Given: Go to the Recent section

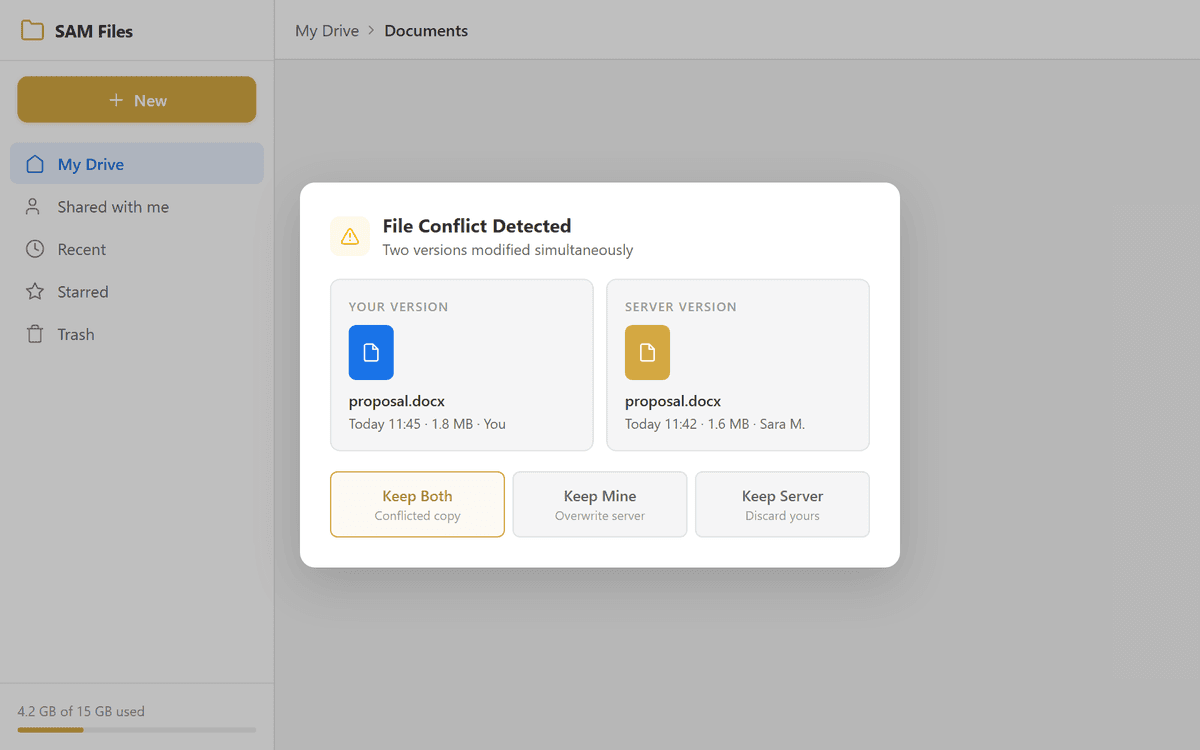Looking at the screenshot, I should (x=82, y=249).
